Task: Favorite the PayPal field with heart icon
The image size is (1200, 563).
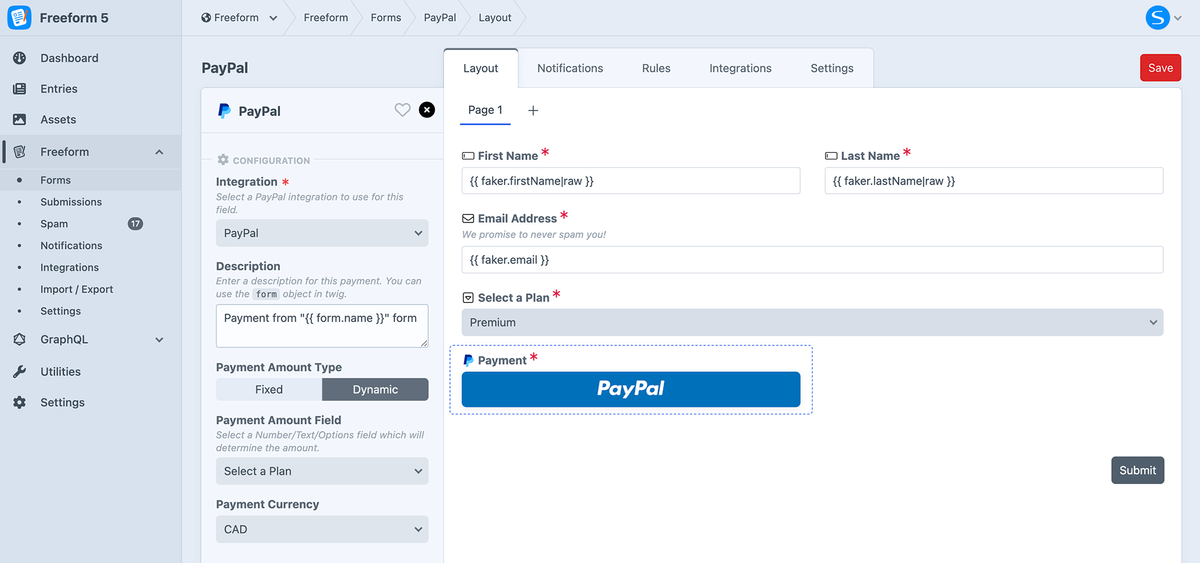Action: click(x=402, y=110)
